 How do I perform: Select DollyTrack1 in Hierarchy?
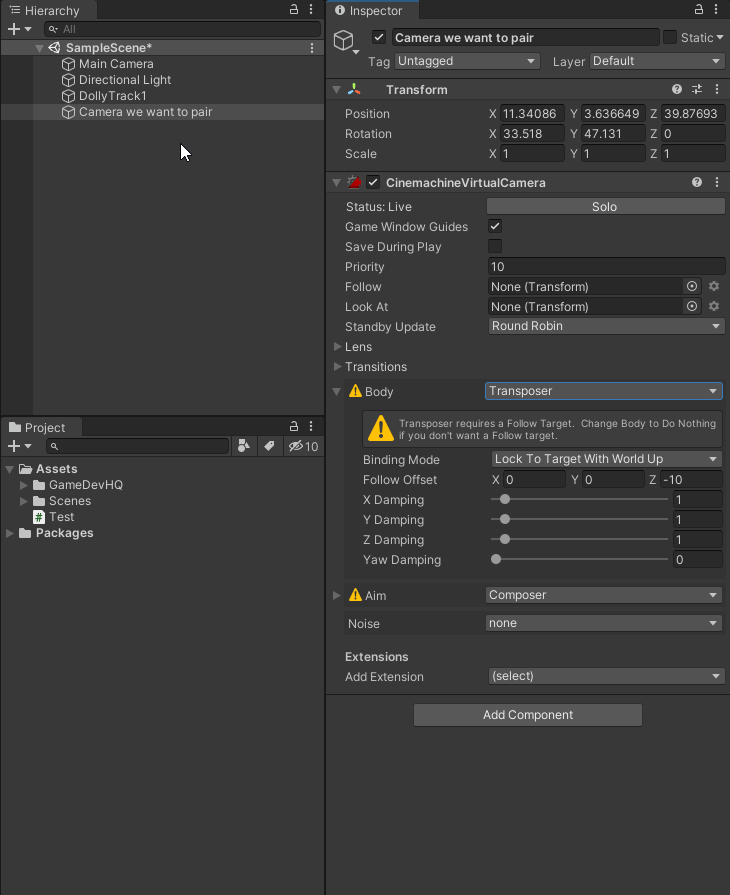click(x=112, y=96)
